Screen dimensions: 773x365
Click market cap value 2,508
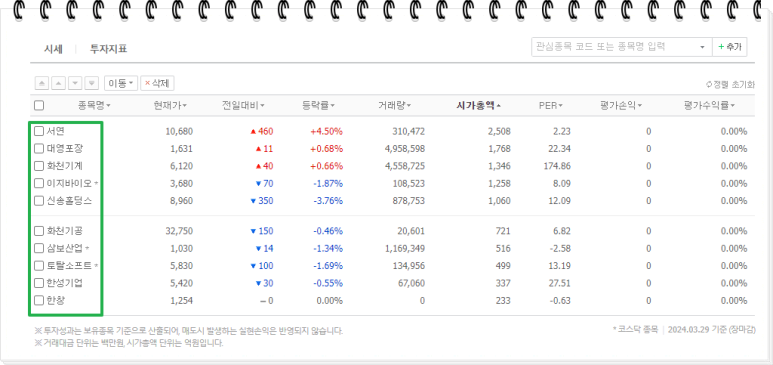(x=500, y=132)
